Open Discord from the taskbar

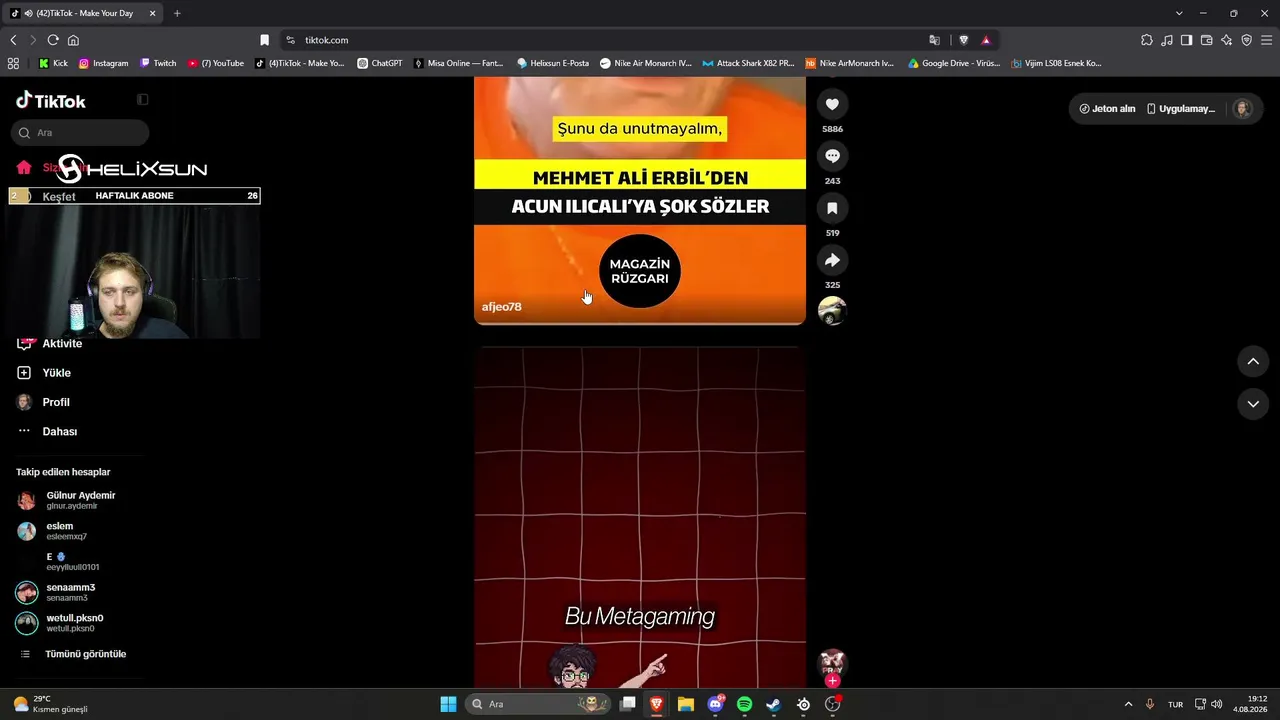[x=715, y=704]
